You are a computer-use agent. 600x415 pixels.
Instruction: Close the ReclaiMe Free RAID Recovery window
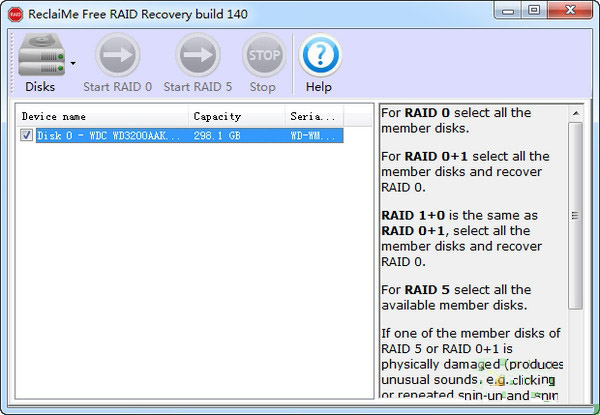(x=571, y=12)
